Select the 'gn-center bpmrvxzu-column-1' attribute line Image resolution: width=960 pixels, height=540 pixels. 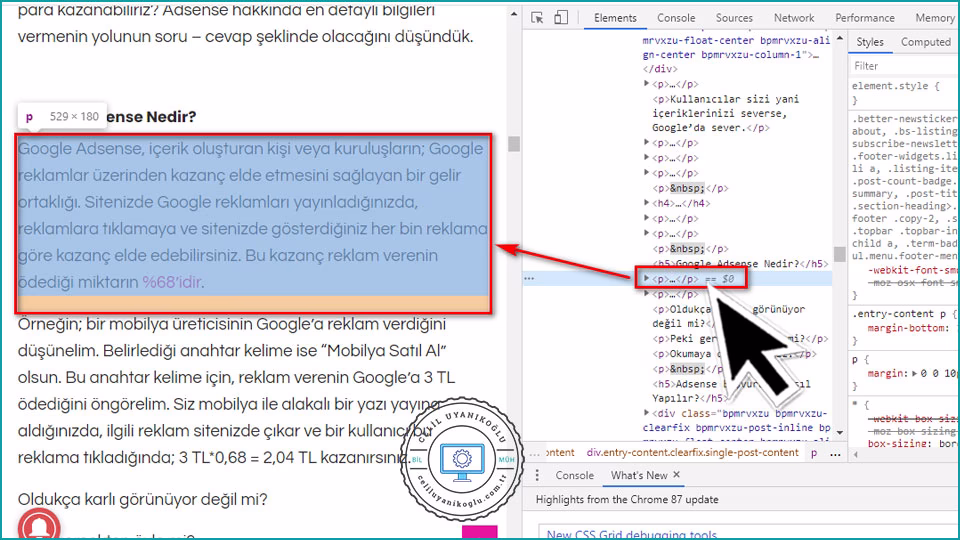(x=730, y=54)
